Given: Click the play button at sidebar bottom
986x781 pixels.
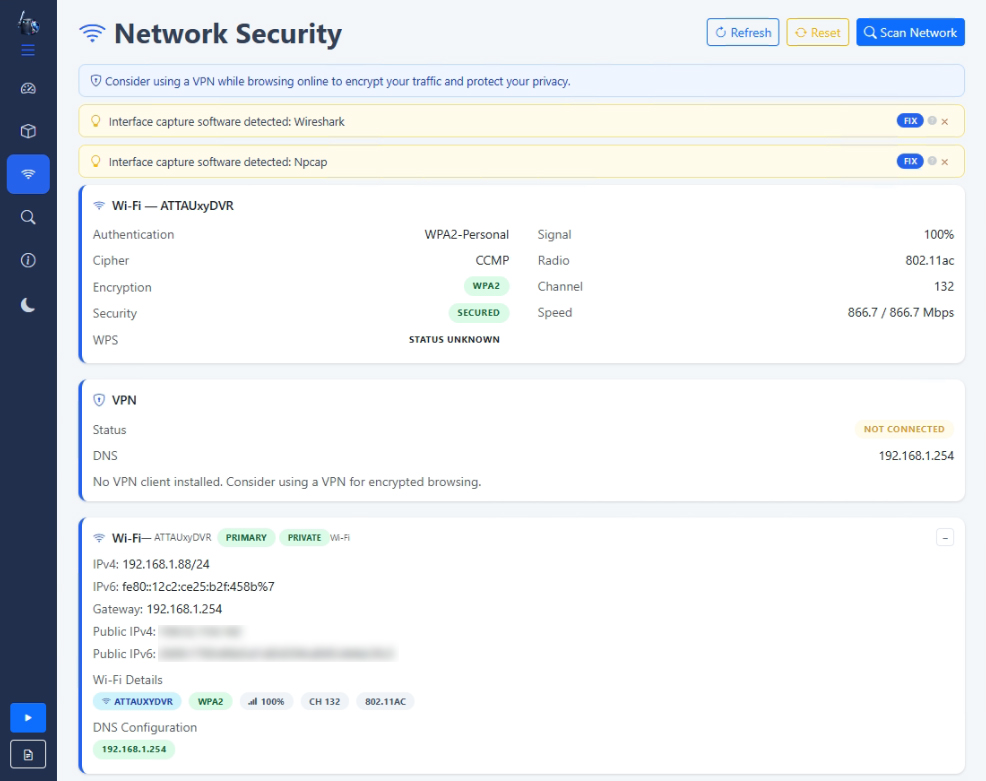Looking at the screenshot, I should click(28, 718).
